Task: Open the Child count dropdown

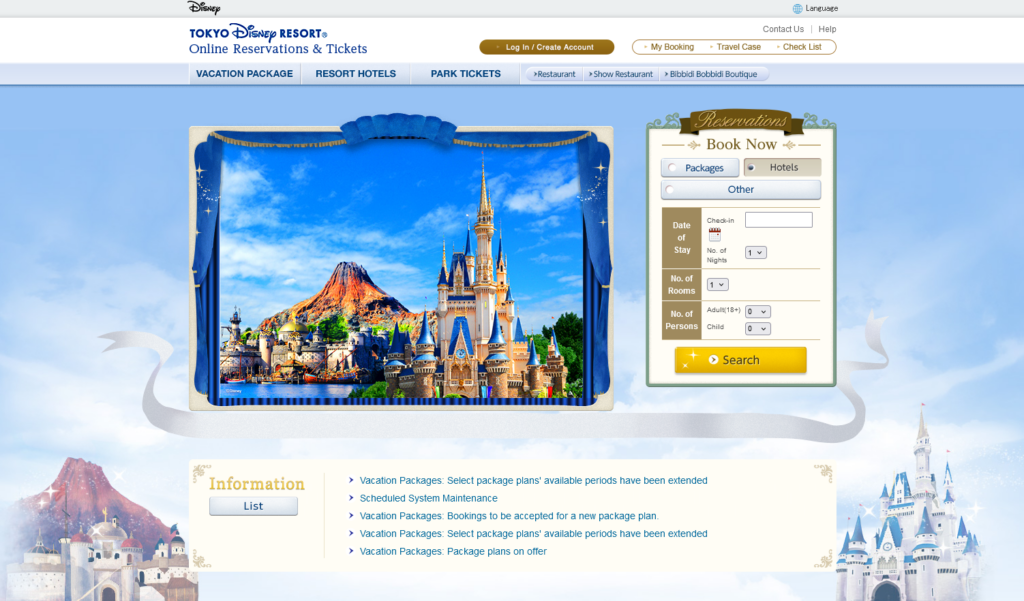Action: point(758,329)
